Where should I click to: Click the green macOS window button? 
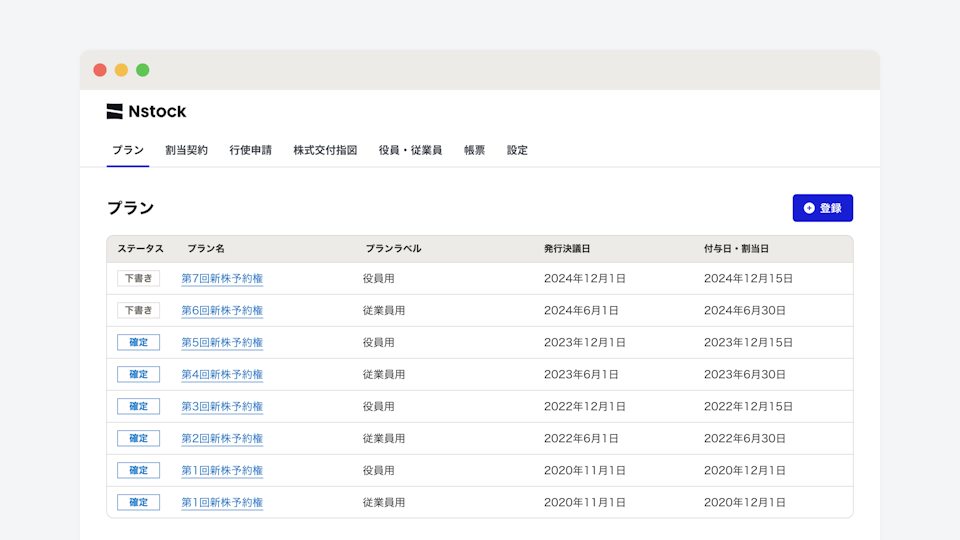pos(143,70)
